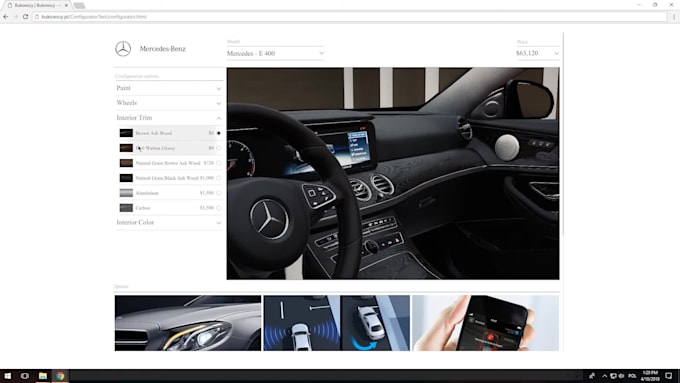Image resolution: width=680 pixels, height=383 pixels.
Task: Open the Chrome three-dot menu
Action: [674, 16]
